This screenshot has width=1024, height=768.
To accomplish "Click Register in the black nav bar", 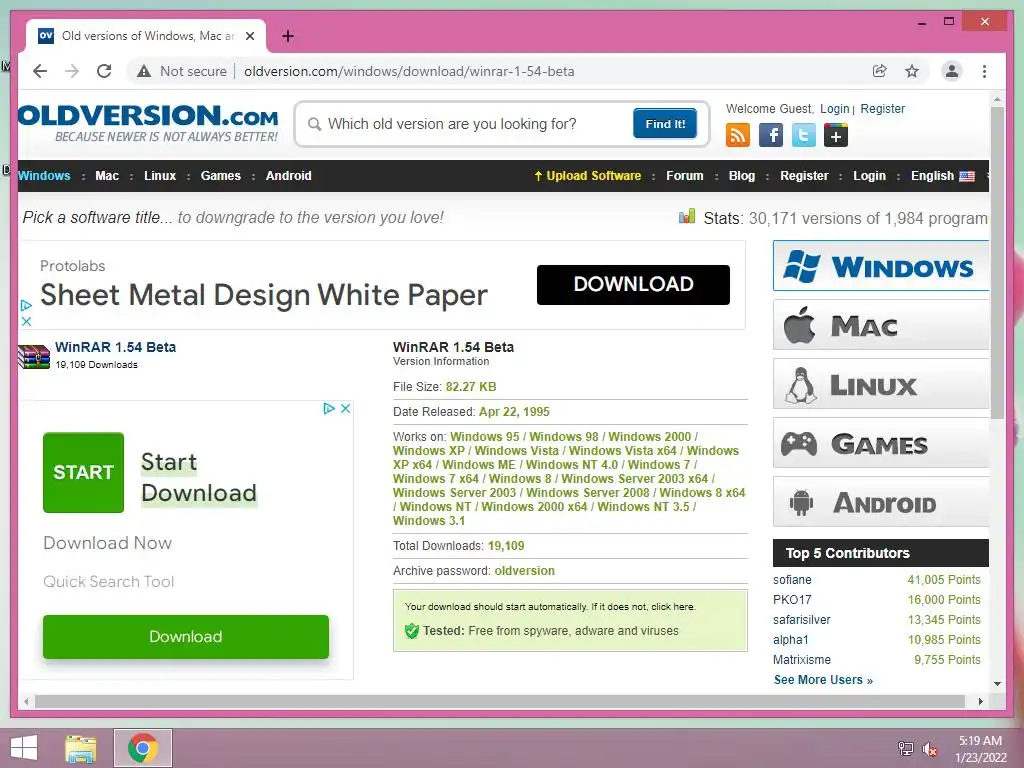I will coord(804,176).
